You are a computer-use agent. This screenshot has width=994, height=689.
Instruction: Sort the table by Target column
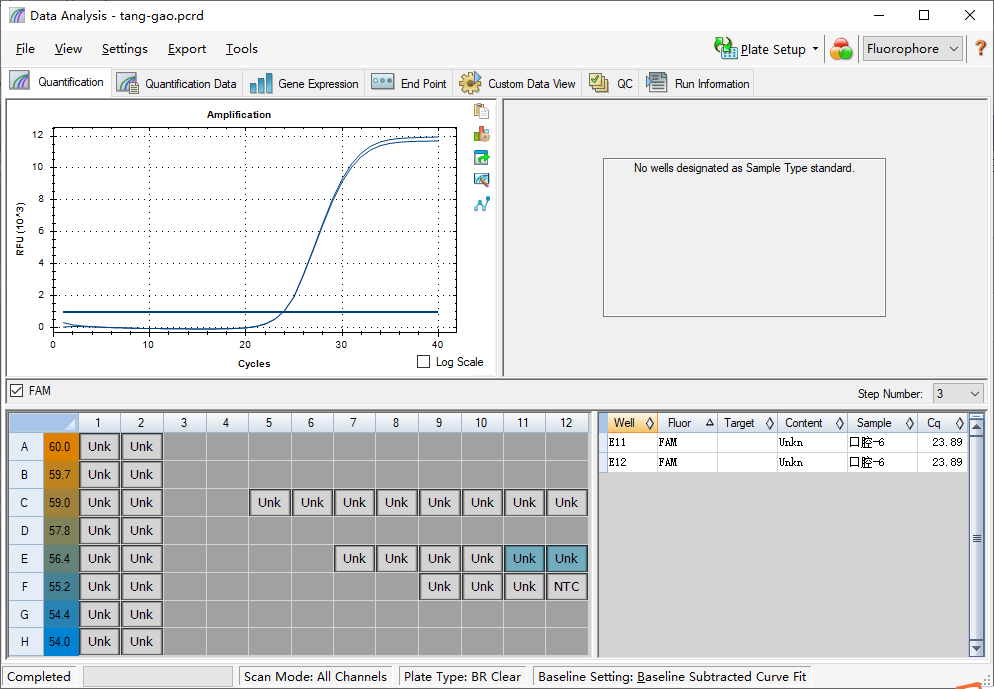(747, 423)
